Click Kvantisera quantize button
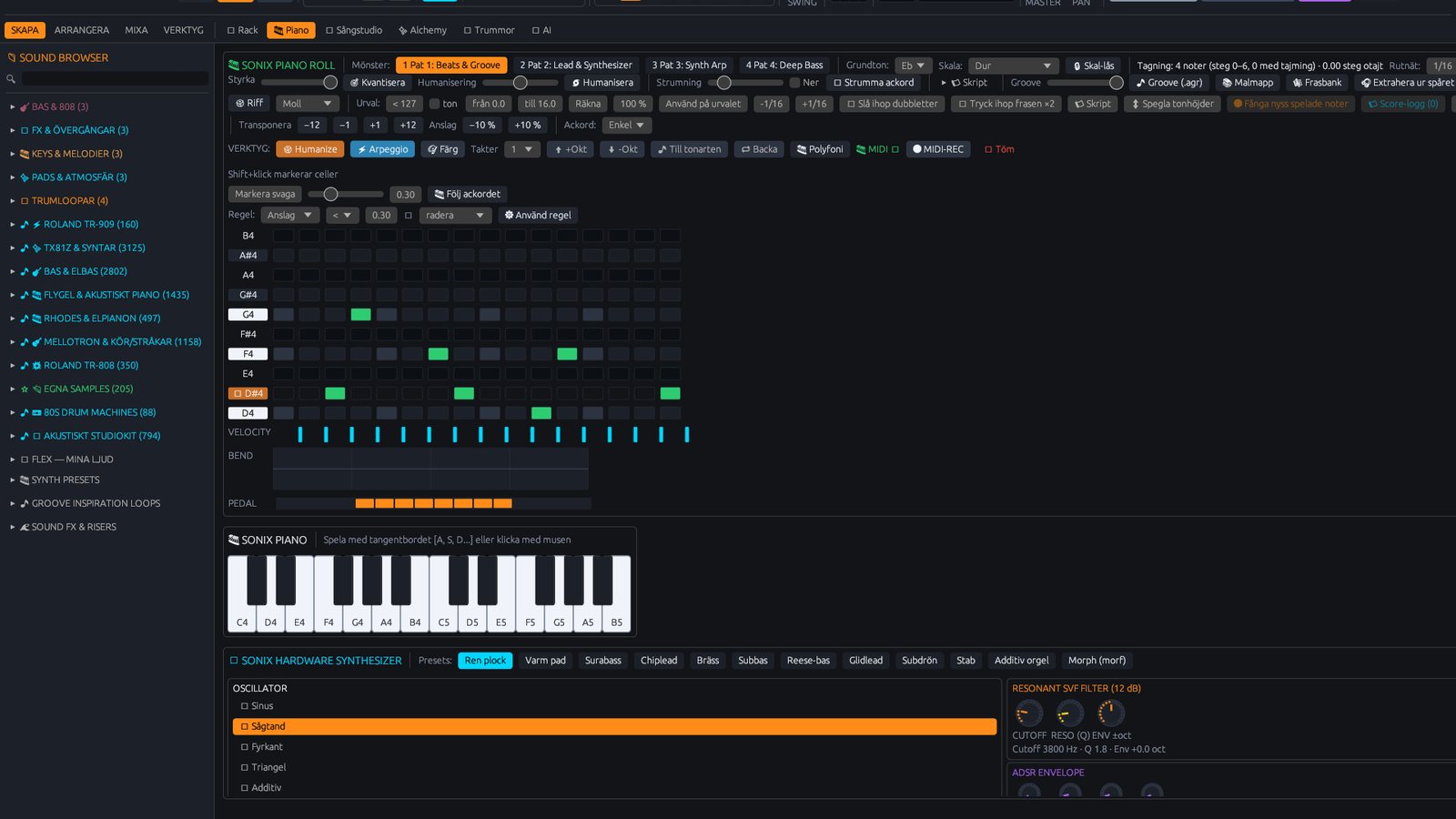 378,83
